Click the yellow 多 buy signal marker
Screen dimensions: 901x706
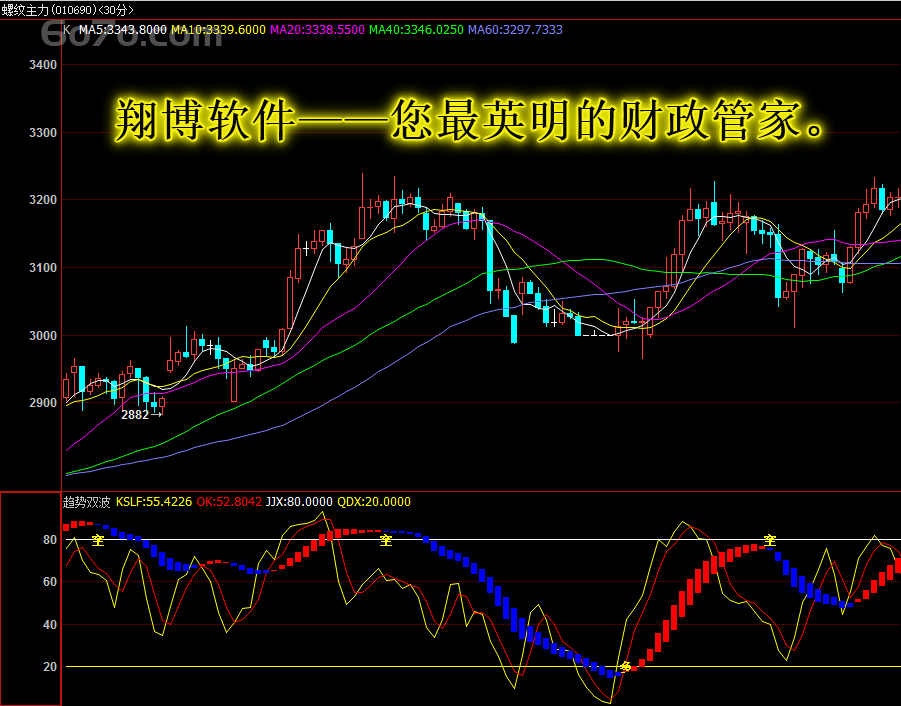[x=626, y=667]
